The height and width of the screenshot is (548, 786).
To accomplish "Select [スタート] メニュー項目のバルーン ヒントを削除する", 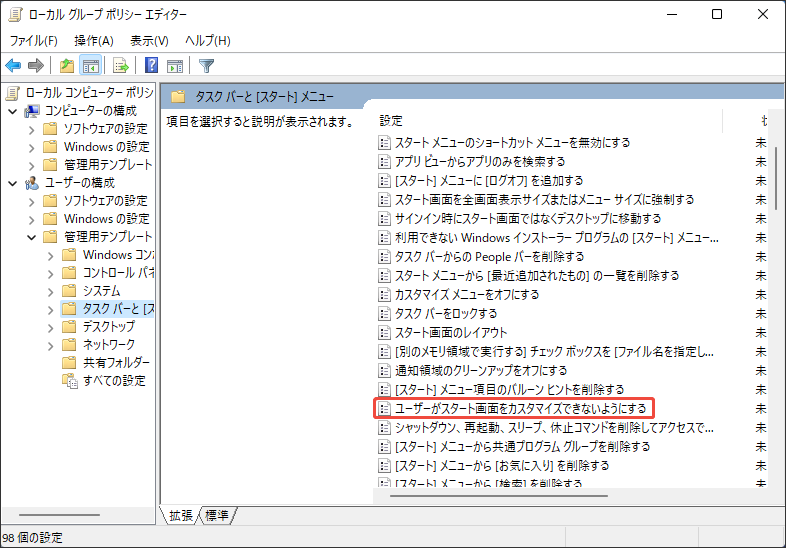I will [509, 390].
